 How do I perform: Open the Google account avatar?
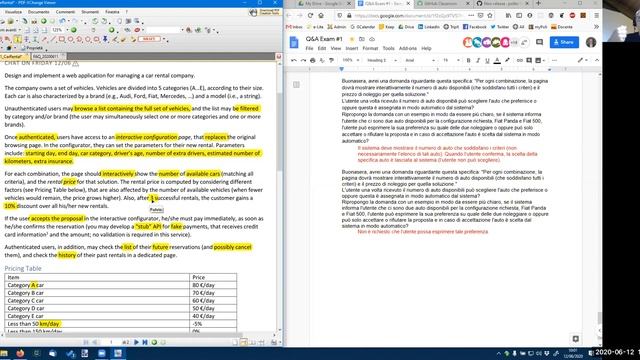[591, 42]
